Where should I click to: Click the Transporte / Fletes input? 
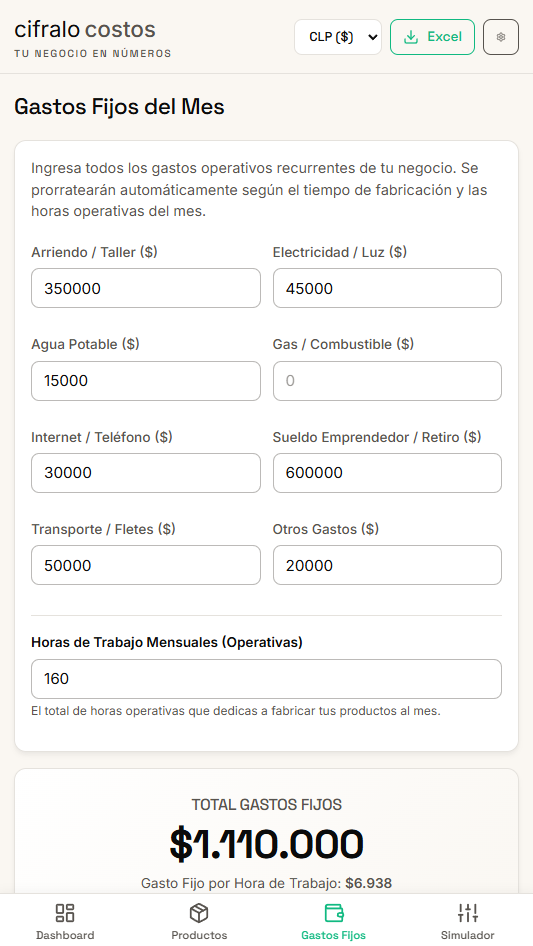point(146,565)
